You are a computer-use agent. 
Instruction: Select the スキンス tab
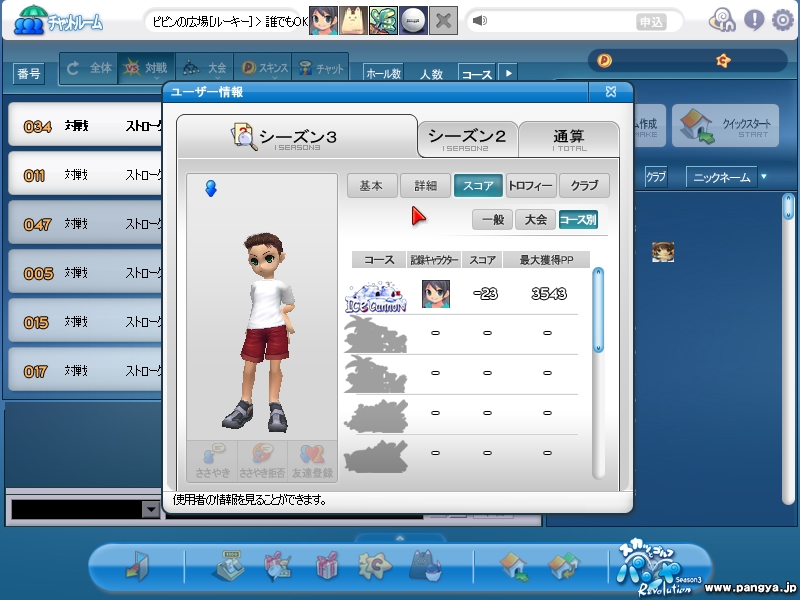(x=263, y=68)
